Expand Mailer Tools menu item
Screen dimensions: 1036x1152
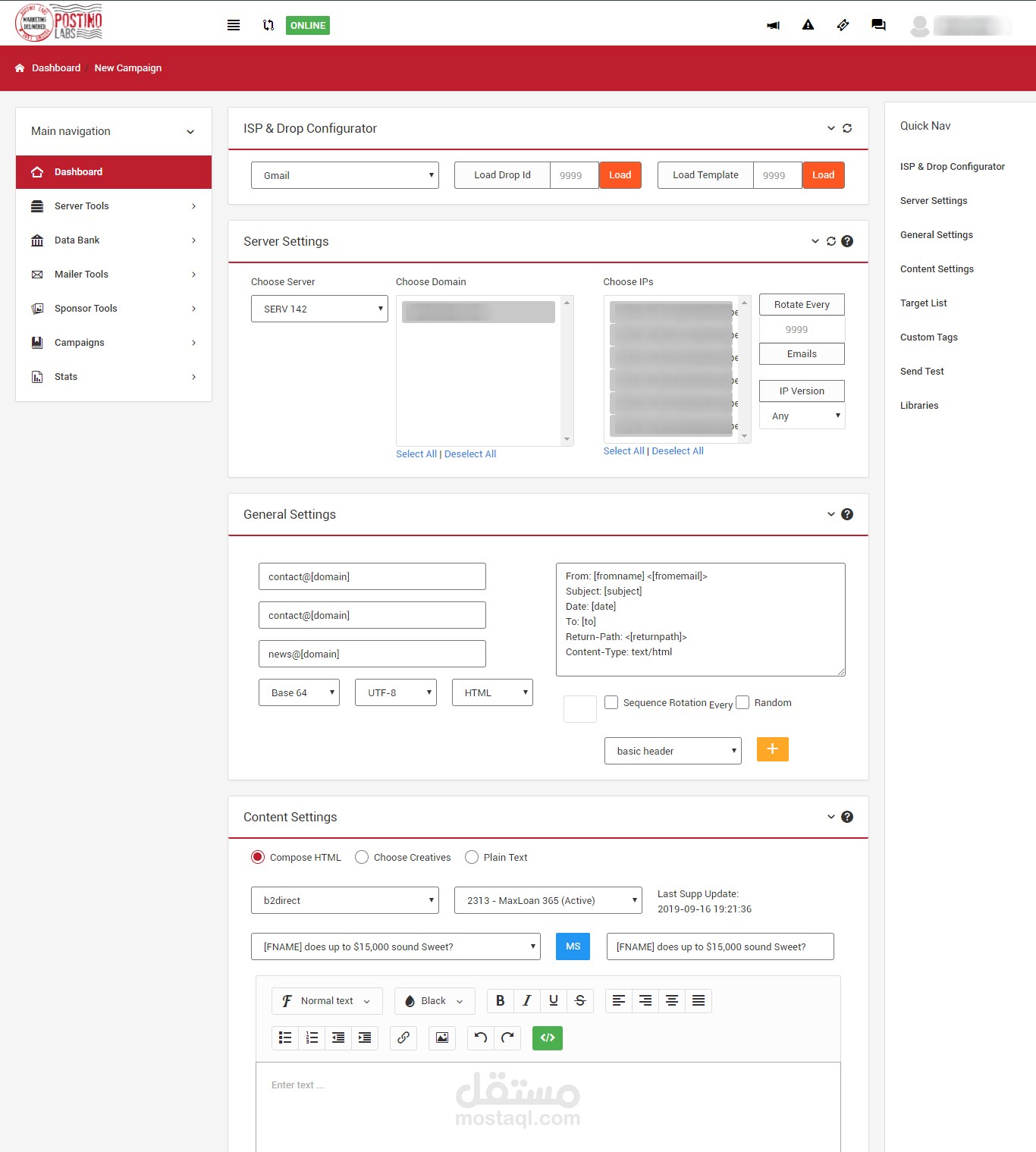pyautogui.click(x=114, y=275)
